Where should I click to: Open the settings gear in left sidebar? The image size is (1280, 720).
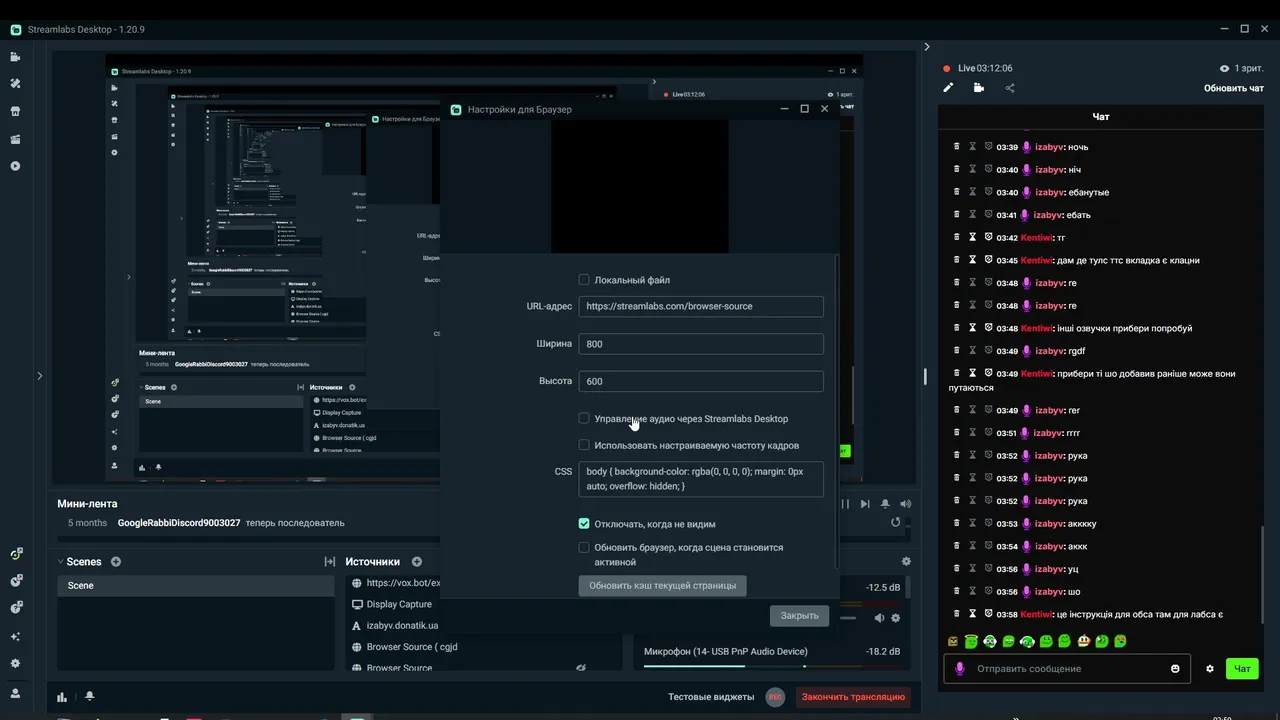pyautogui.click(x=15, y=663)
